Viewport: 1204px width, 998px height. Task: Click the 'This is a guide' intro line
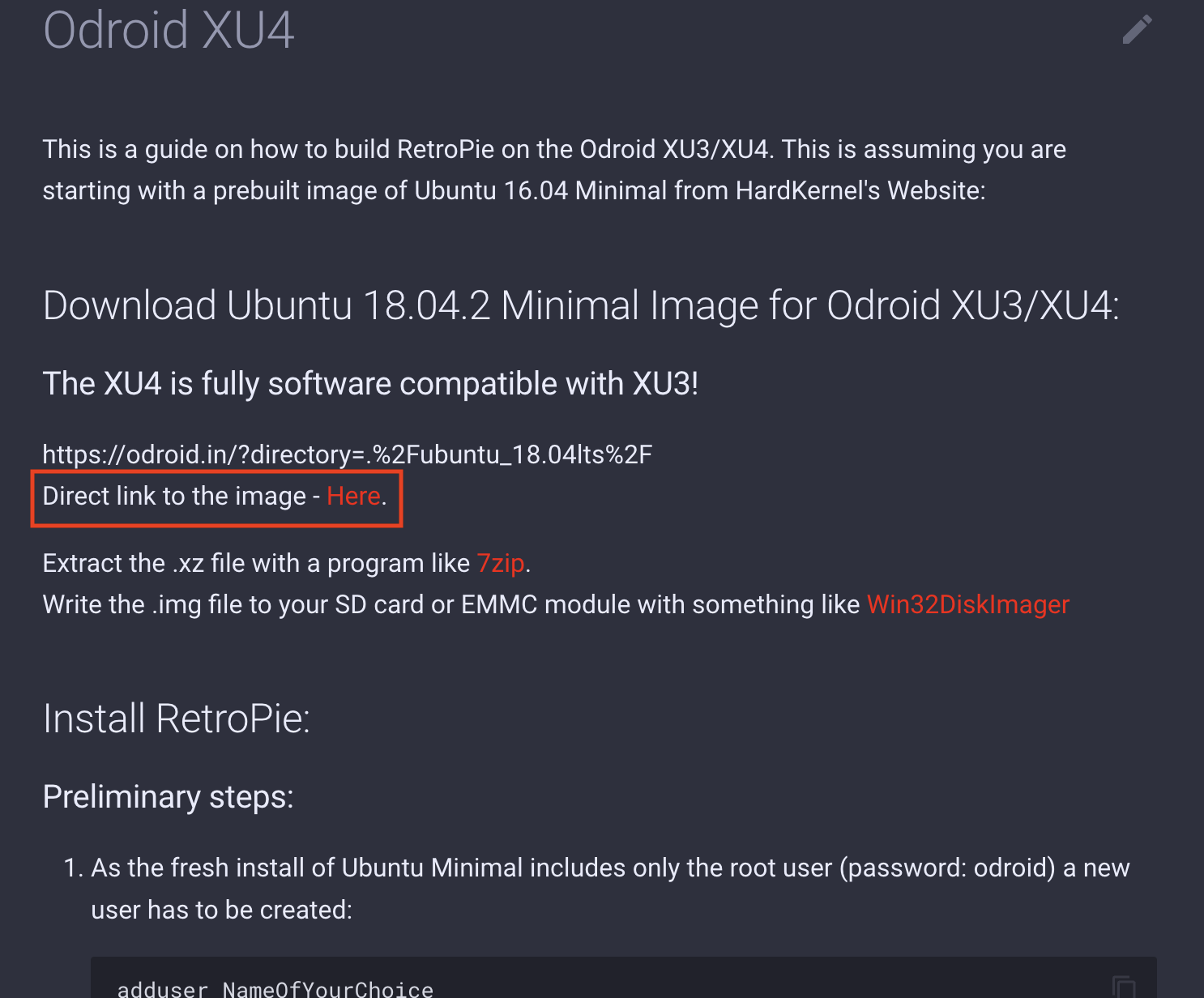pos(553,149)
